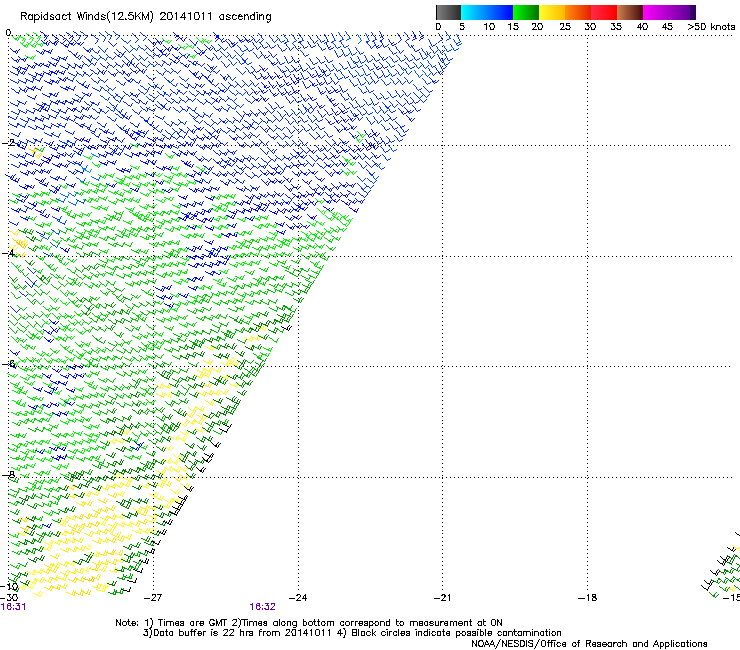Click the latitude axis label '-2'
740x650 pixels.
(8, 143)
